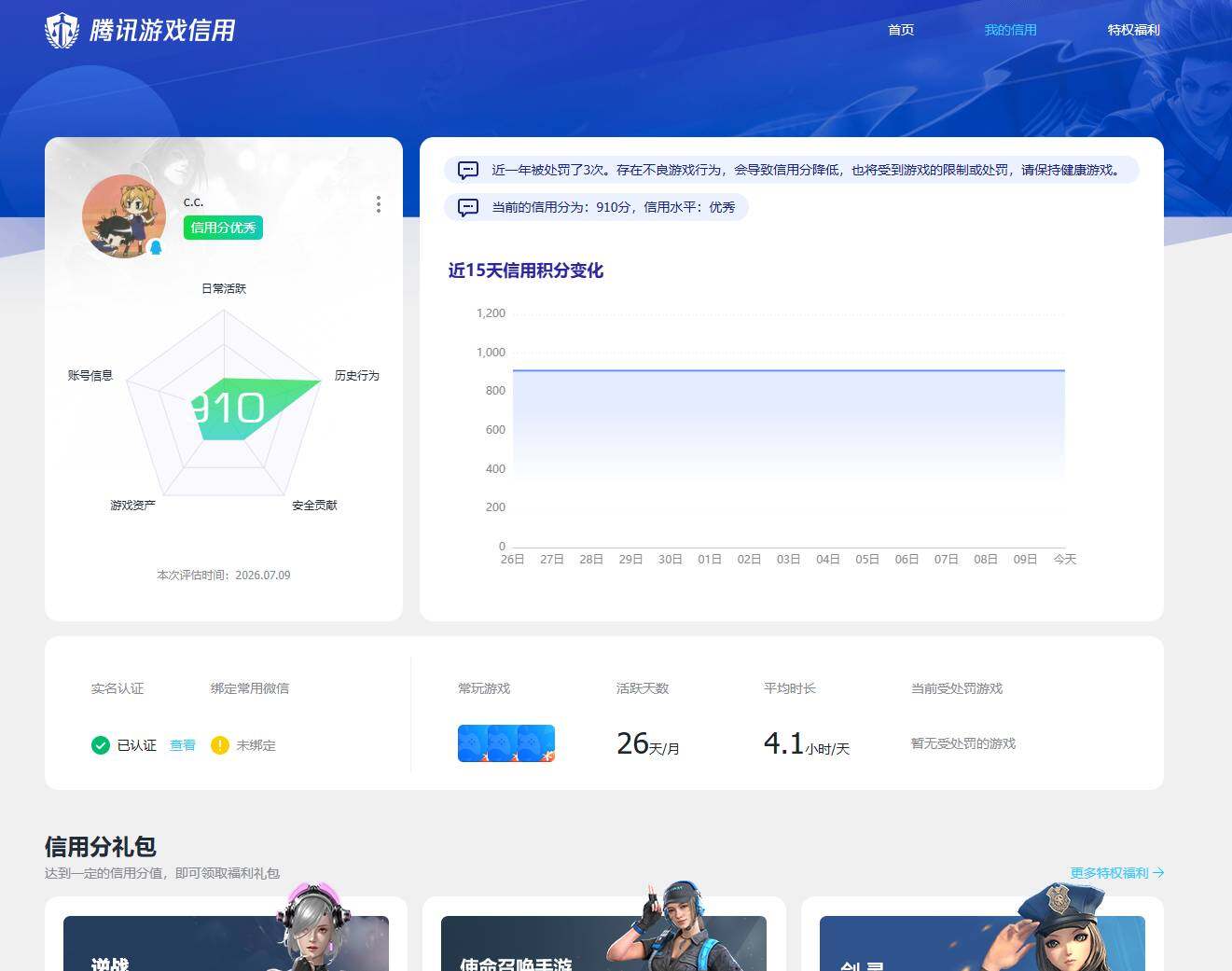Click the chat icon next to the punishment notice
This screenshot has height=971, width=1232.
click(468, 170)
